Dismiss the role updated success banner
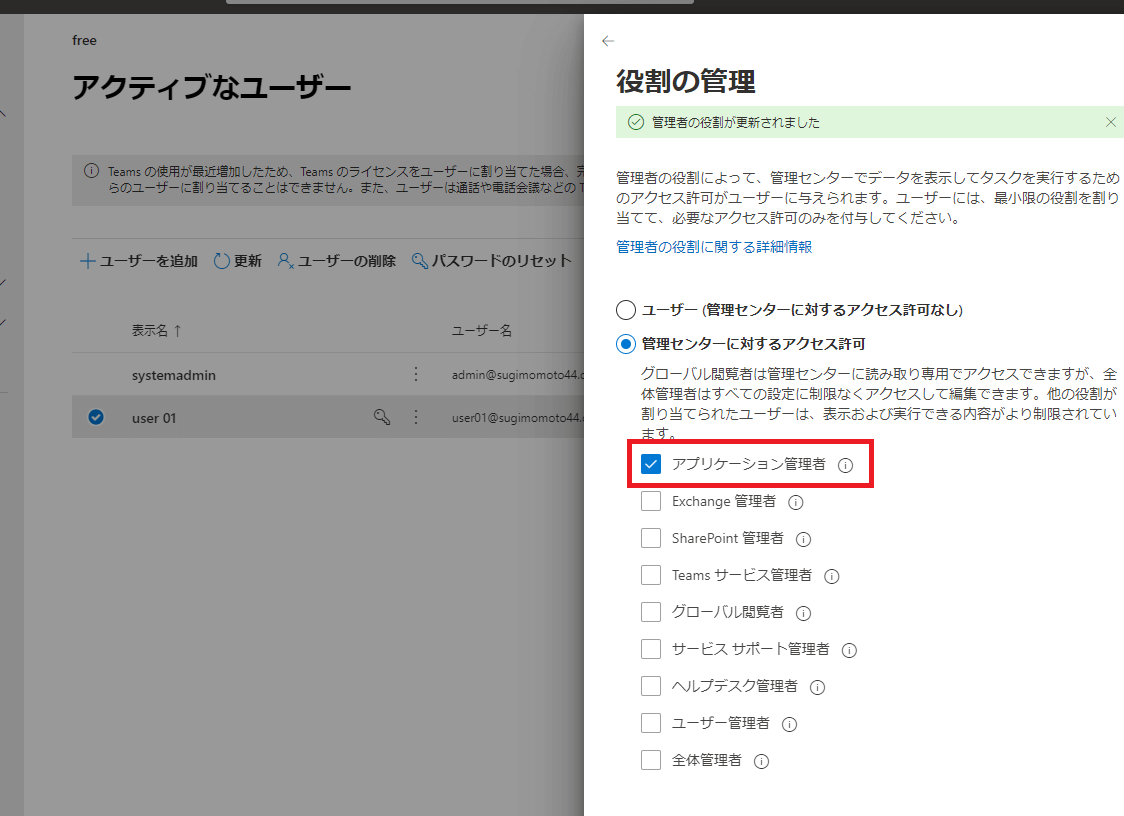 point(1110,123)
